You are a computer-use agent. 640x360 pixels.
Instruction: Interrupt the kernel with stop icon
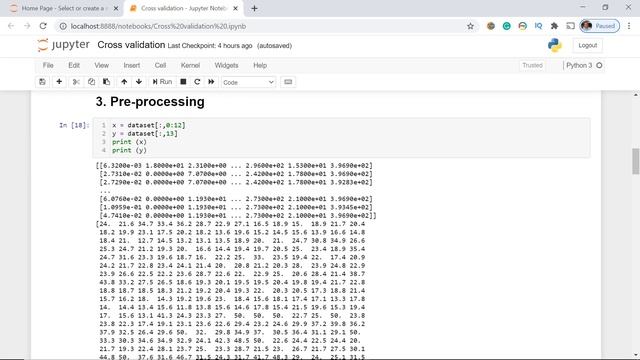[183, 82]
